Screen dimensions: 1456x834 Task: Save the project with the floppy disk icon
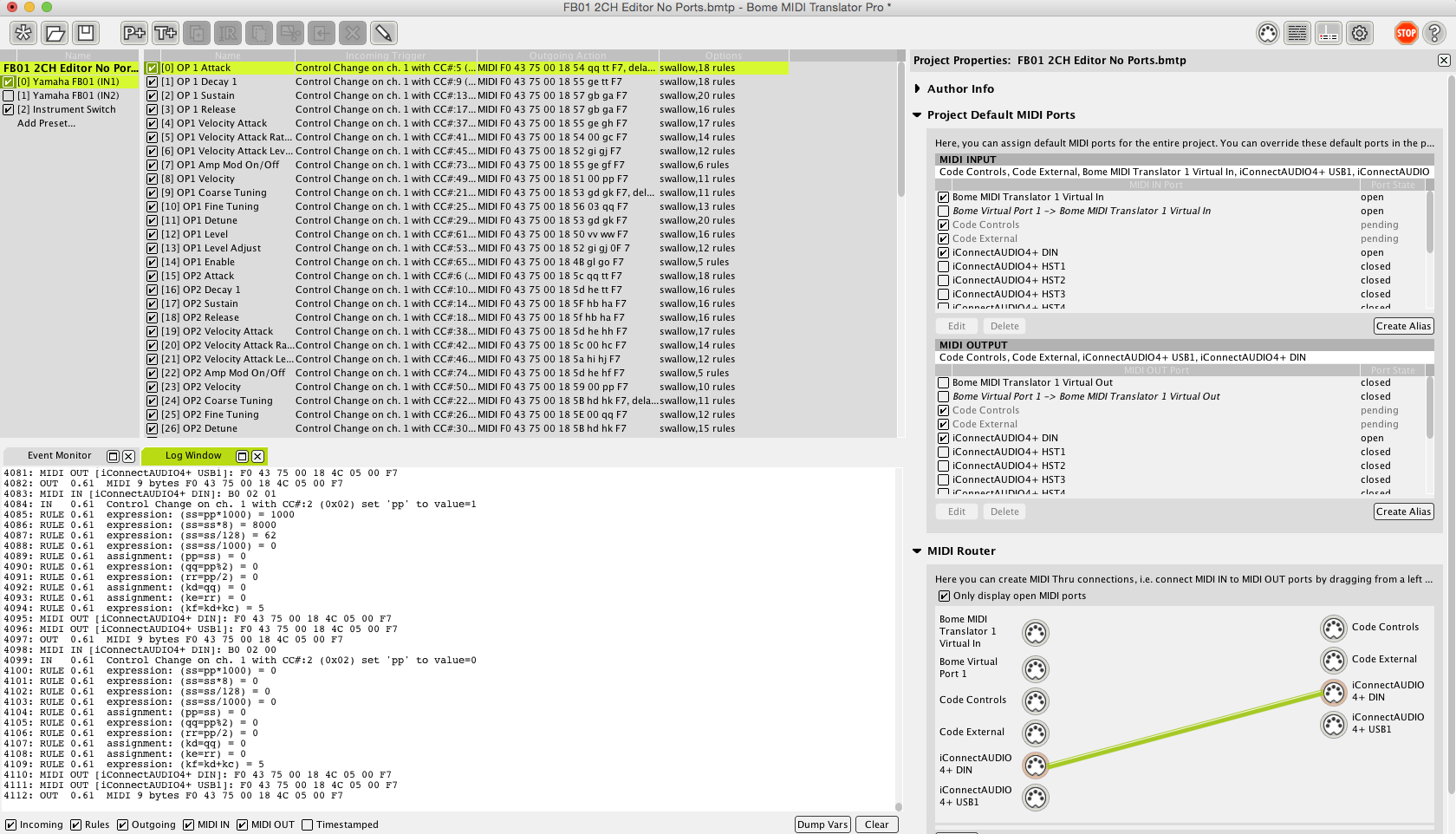(x=86, y=33)
